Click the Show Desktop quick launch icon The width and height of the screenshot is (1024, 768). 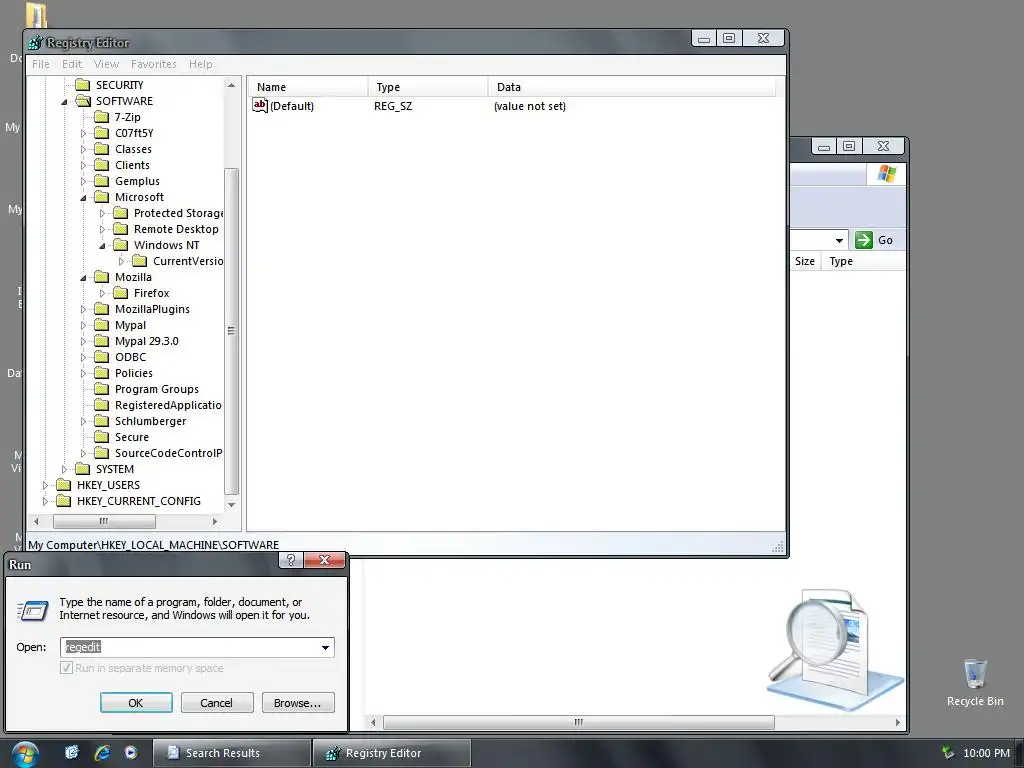(x=72, y=753)
